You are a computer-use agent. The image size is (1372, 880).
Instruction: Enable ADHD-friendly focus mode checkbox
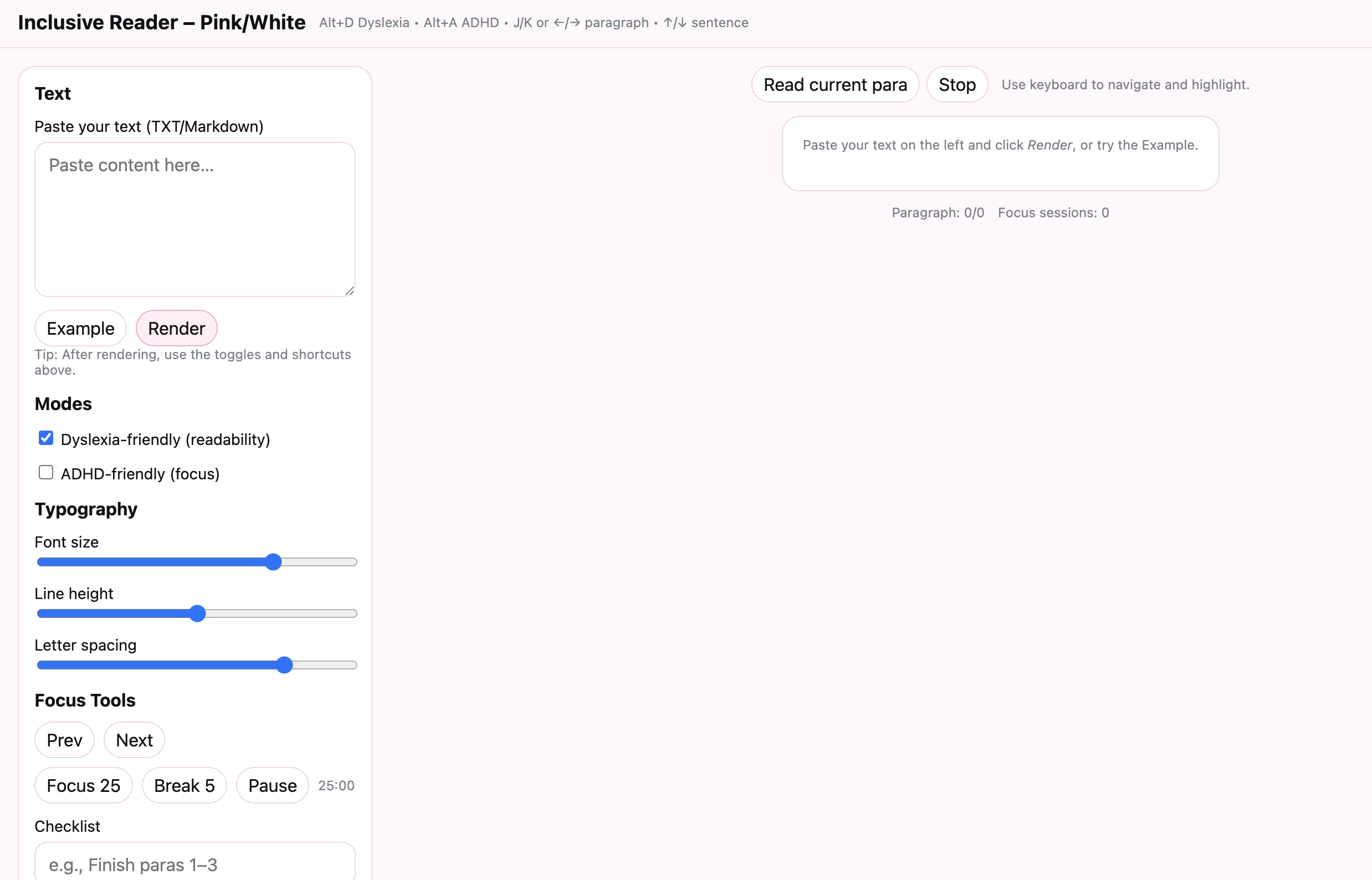pos(45,473)
